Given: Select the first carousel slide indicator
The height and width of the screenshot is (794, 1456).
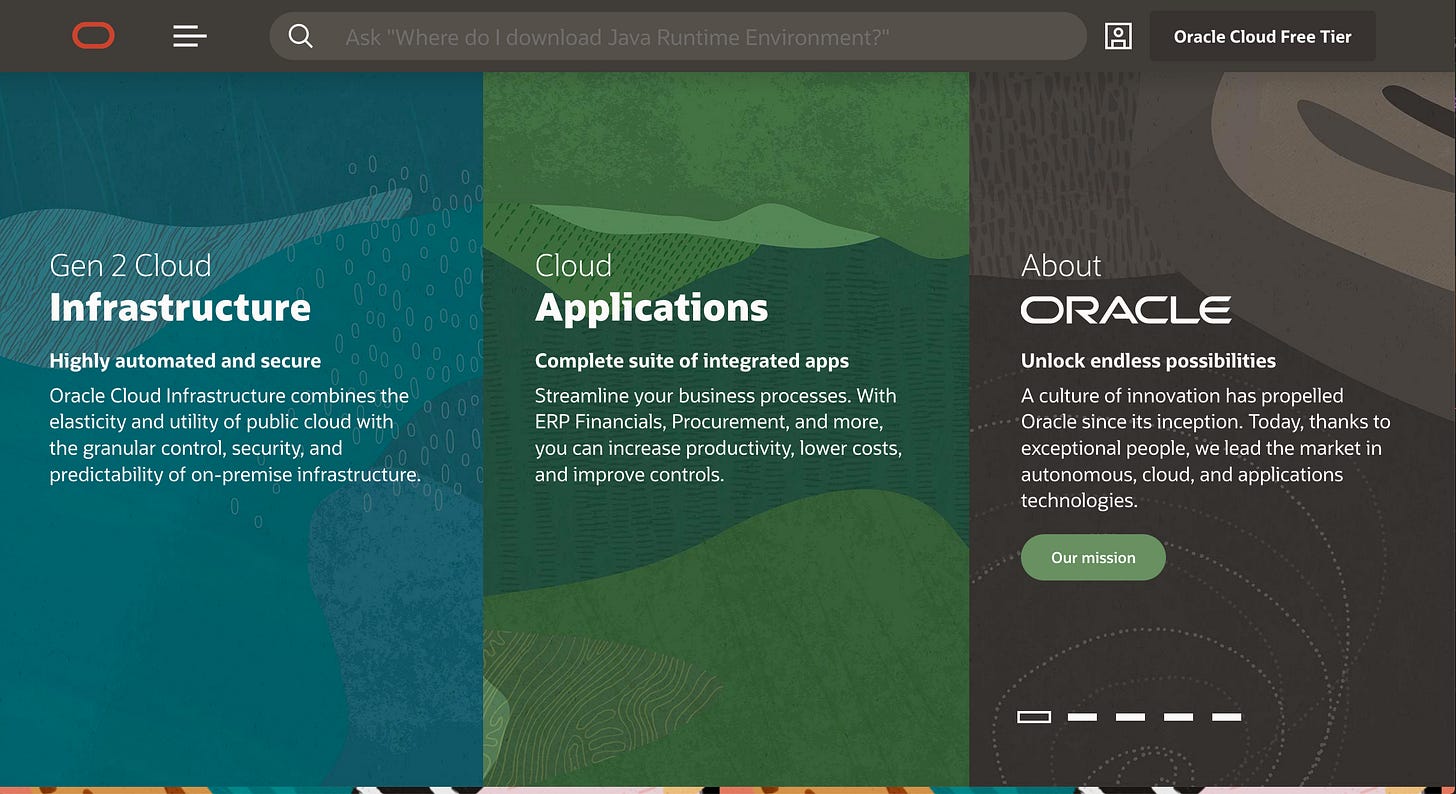Looking at the screenshot, I should 1034,716.
